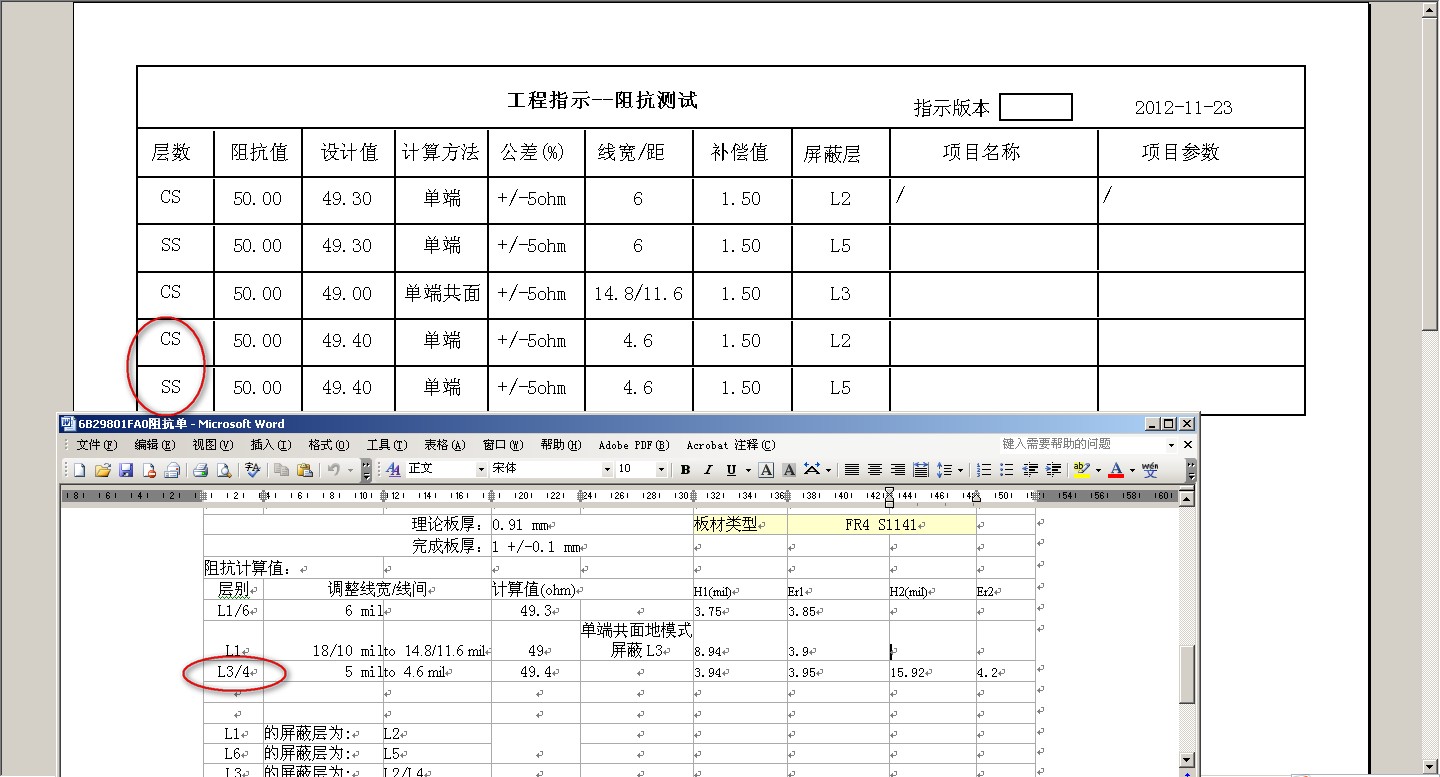Image resolution: width=1440 pixels, height=777 pixels.
Task: Toggle center text alignment
Action: coord(875,469)
